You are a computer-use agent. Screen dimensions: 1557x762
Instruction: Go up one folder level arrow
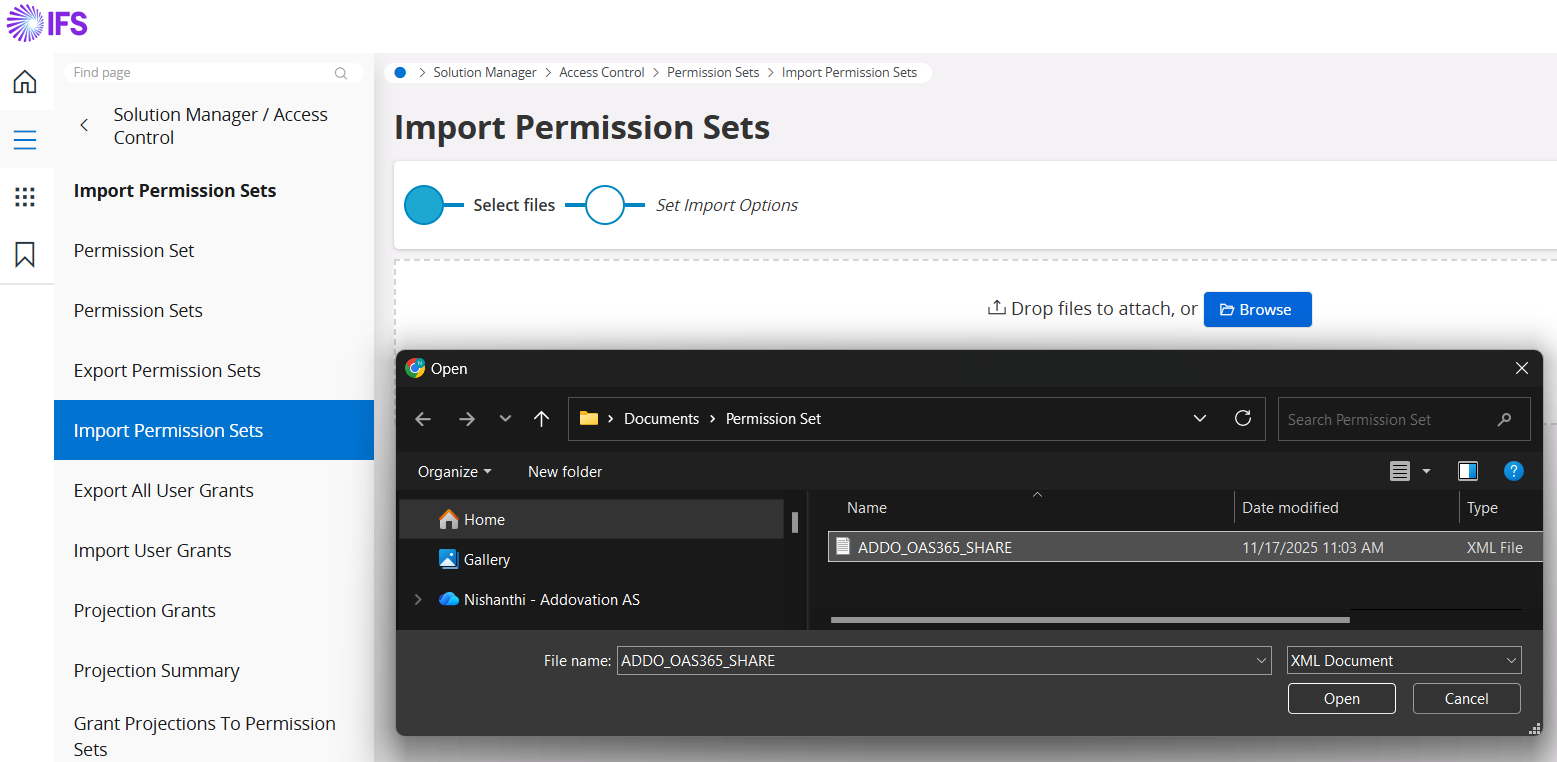click(x=541, y=419)
